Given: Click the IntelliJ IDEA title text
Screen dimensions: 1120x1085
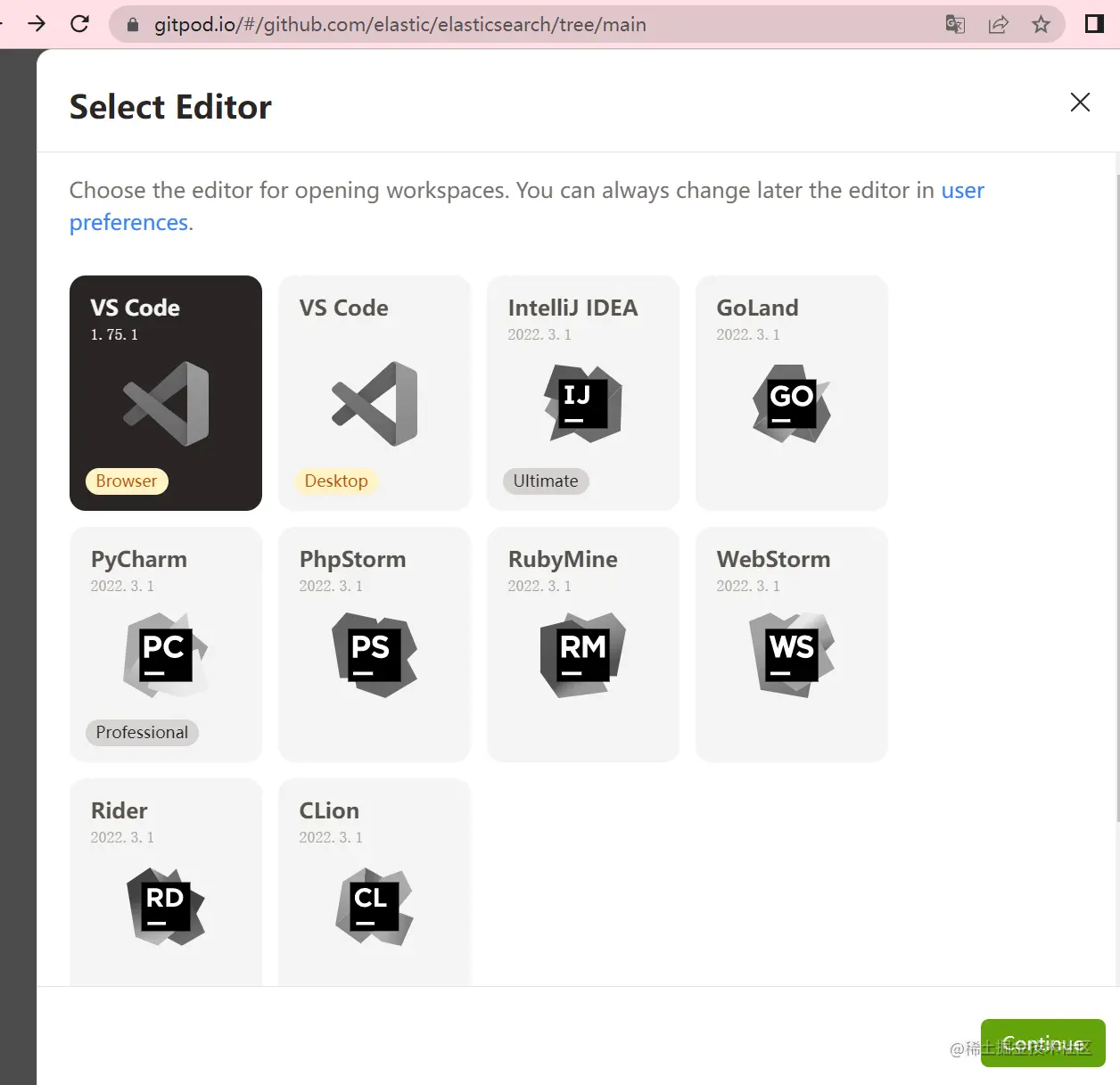Looking at the screenshot, I should pyautogui.click(x=572, y=308).
